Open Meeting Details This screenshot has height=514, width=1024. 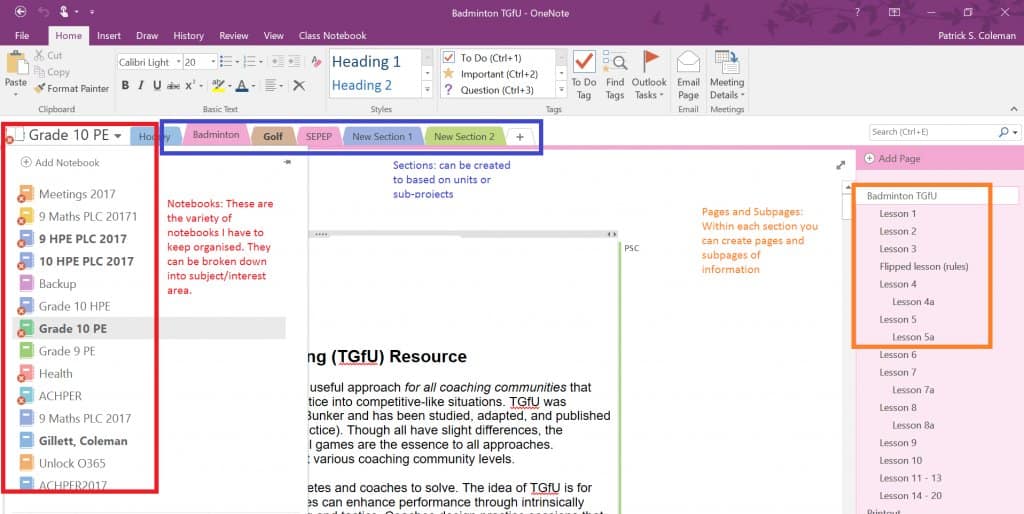coord(726,75)
